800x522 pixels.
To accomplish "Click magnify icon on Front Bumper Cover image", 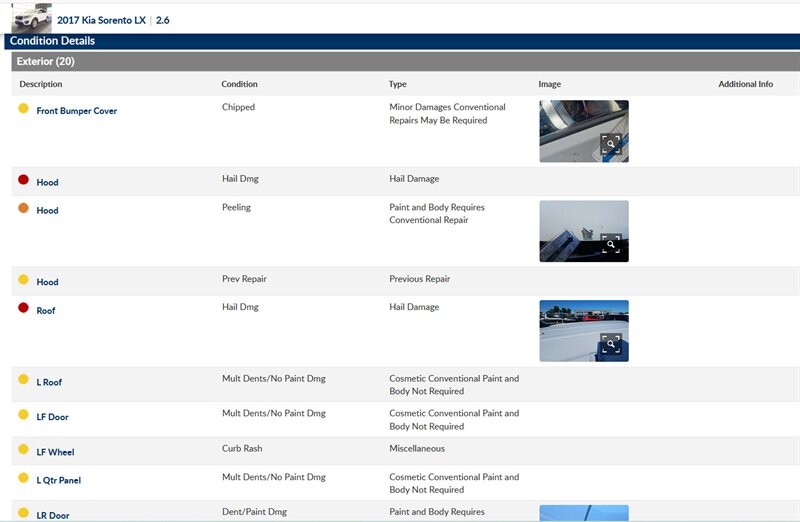I will 611,144.
